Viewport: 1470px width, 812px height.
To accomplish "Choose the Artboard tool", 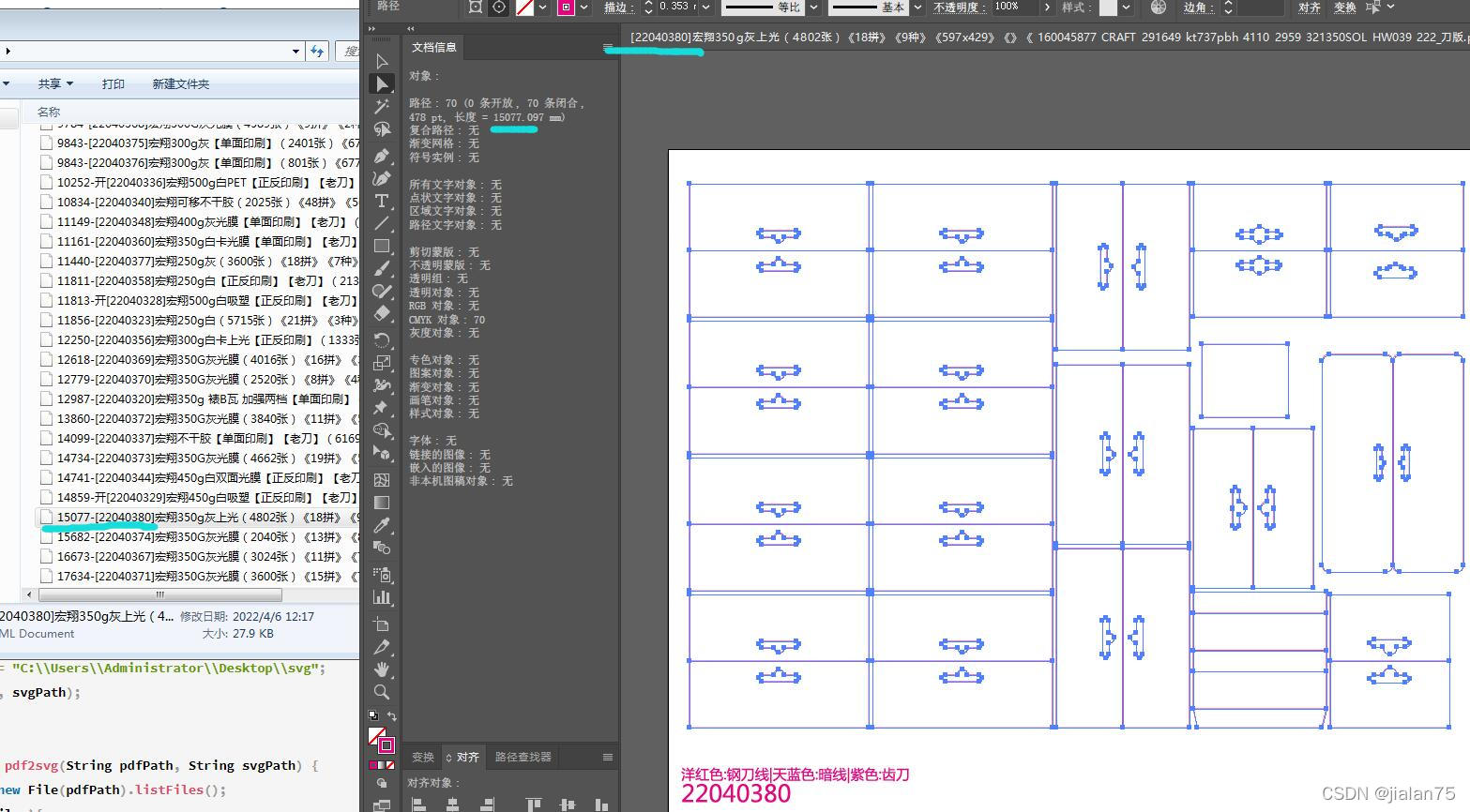I will click(x=382, y=624).
